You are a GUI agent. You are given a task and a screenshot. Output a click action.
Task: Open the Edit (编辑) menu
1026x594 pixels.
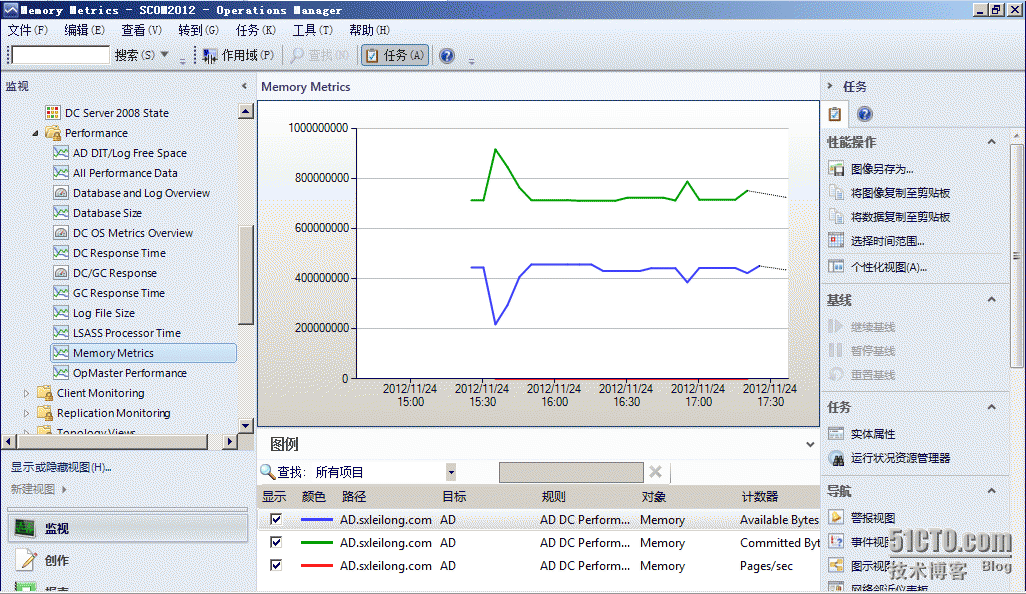(x=84, y=30)
